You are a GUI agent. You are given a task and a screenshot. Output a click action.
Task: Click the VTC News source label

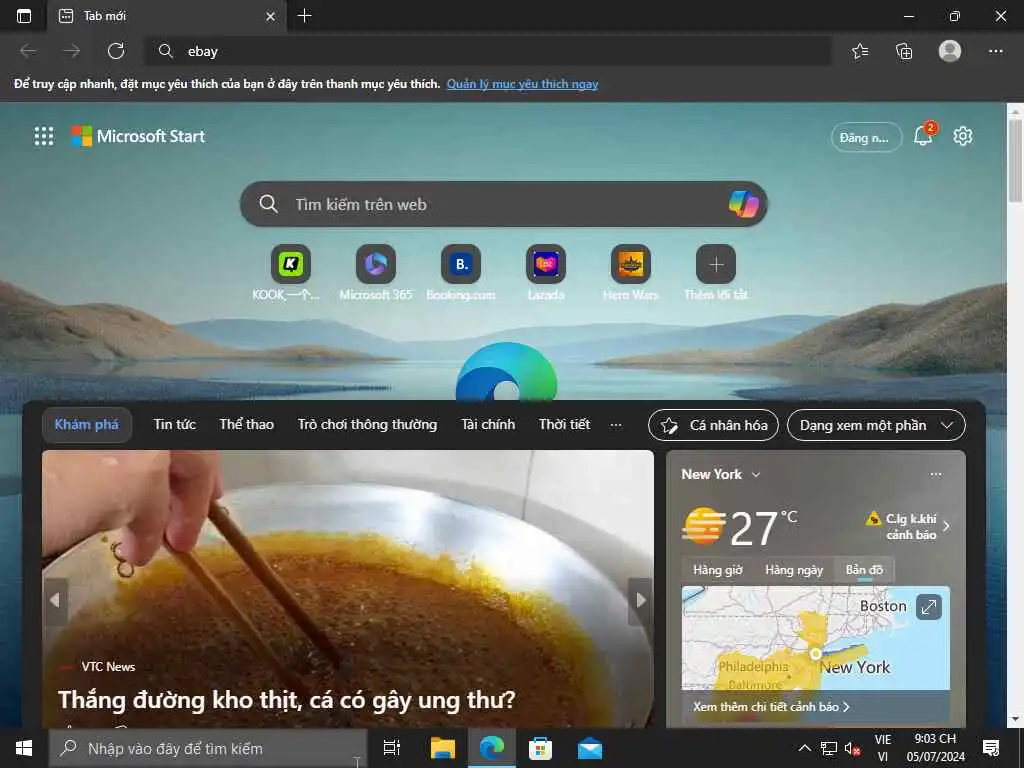coord(108,667)
